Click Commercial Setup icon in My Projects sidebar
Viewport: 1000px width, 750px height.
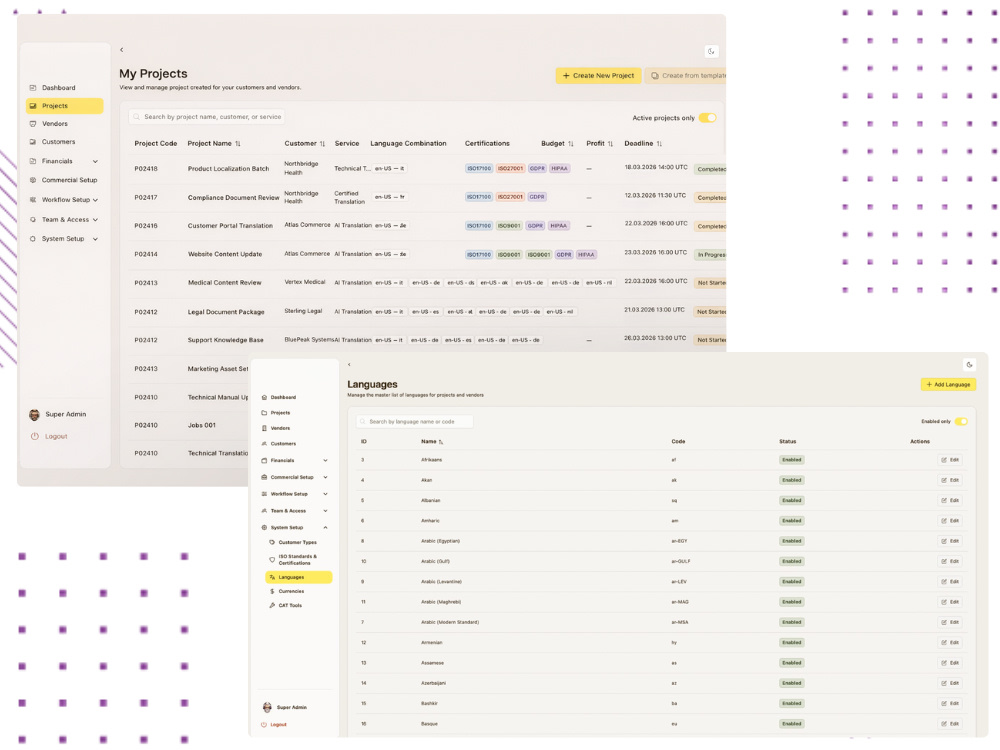(33, 180)
